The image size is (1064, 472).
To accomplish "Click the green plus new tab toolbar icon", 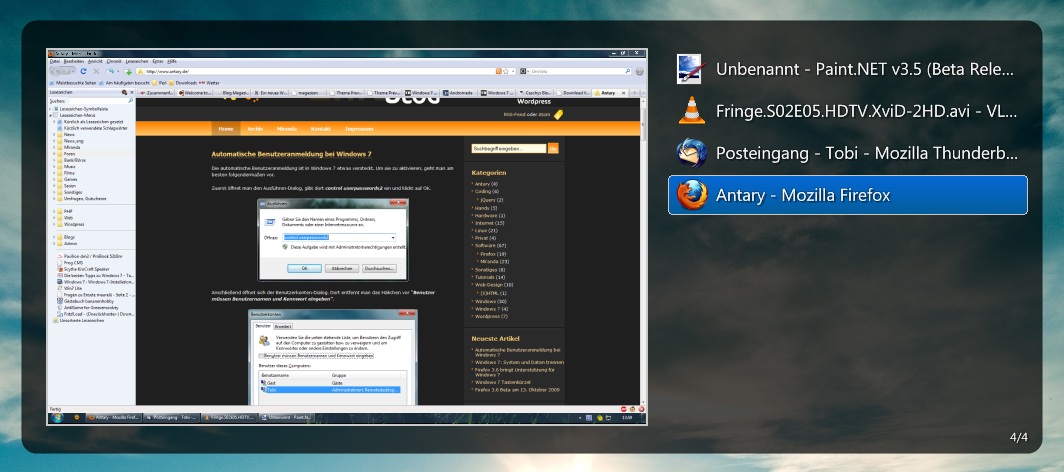I will pyautogui.click(x=128, y=72).
